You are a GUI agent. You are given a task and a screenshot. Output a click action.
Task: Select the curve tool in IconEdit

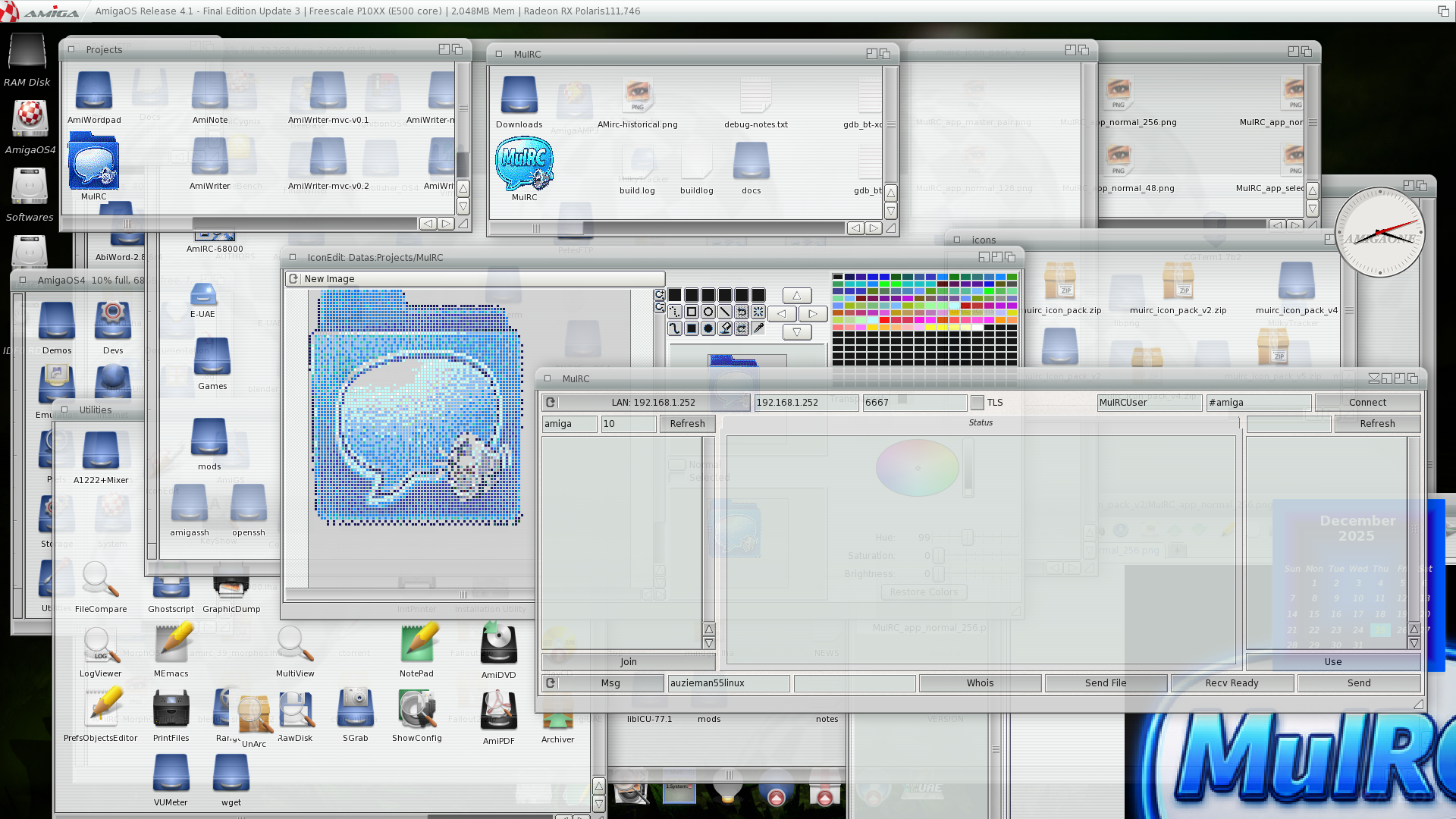click(x=675, y=328)
